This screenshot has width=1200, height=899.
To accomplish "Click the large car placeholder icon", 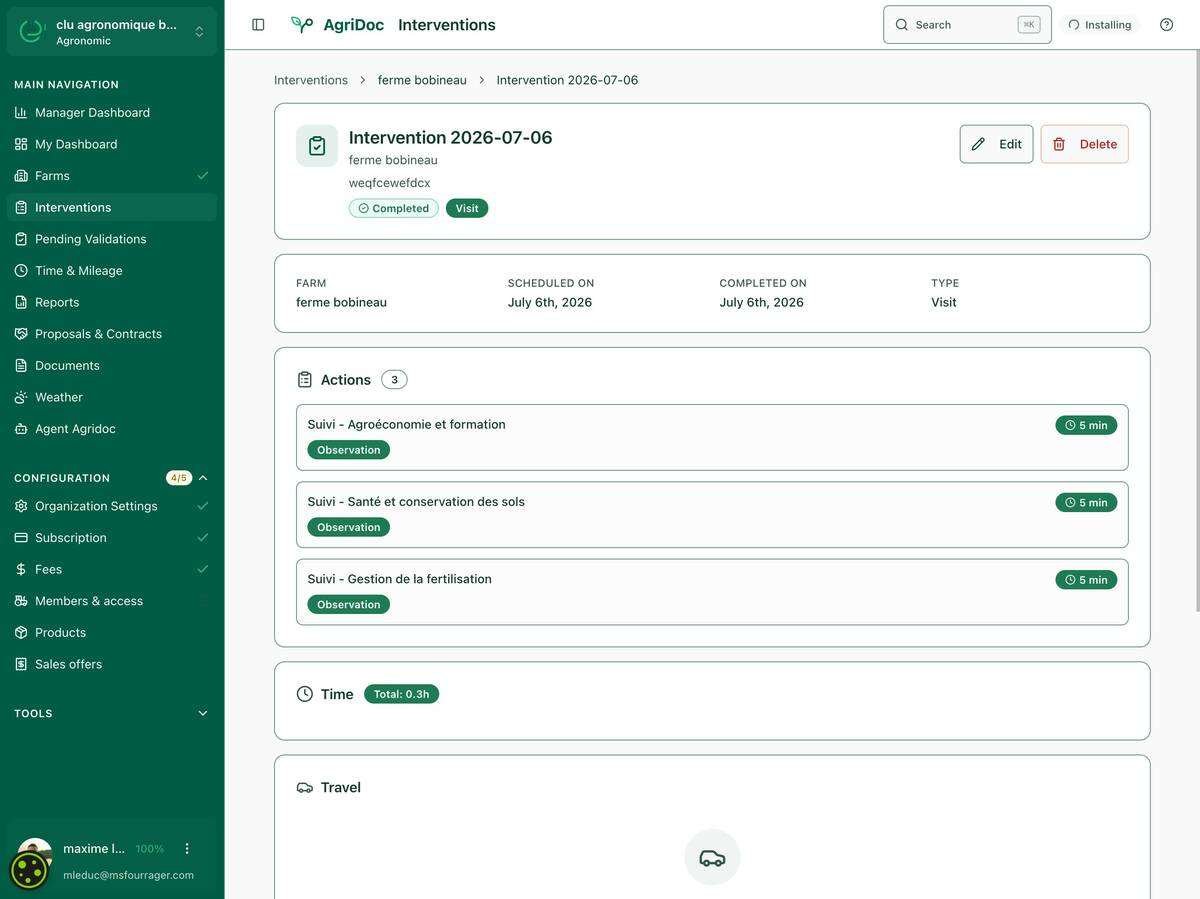I will [712, 858].
